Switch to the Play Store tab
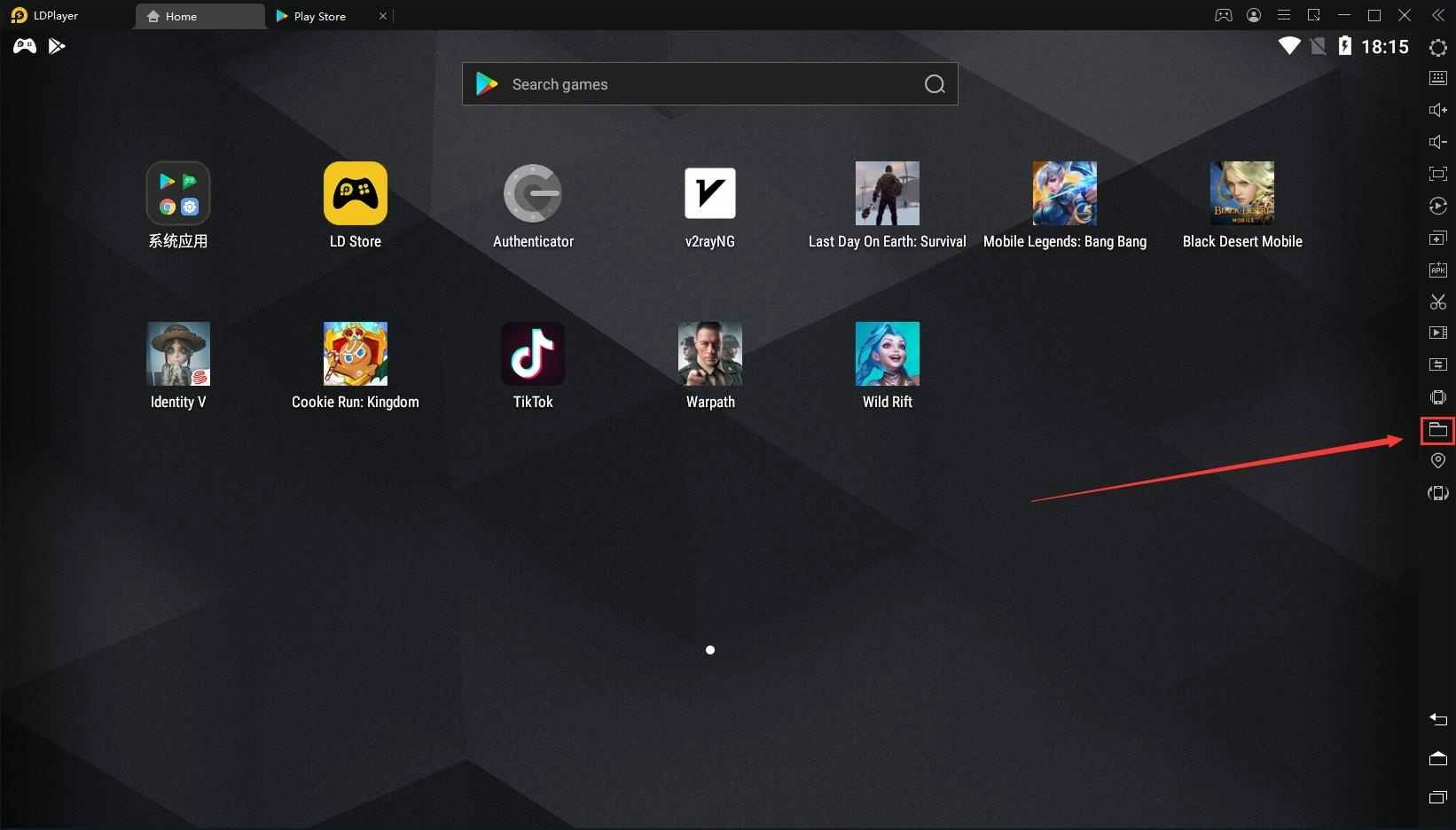 click(x=319, y=16)
